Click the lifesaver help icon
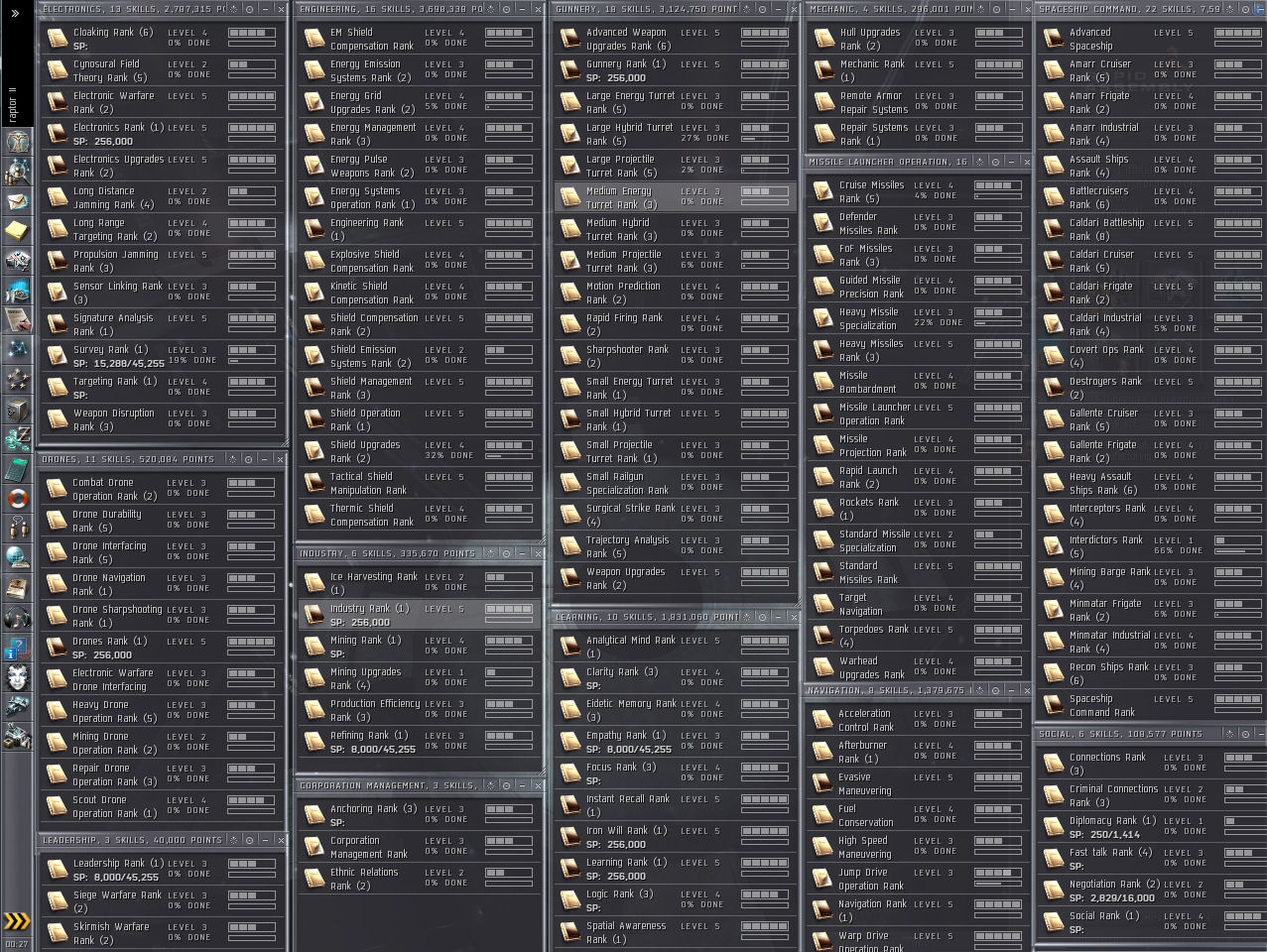Screen dimensions: 1267x952 tap(17, 499)
